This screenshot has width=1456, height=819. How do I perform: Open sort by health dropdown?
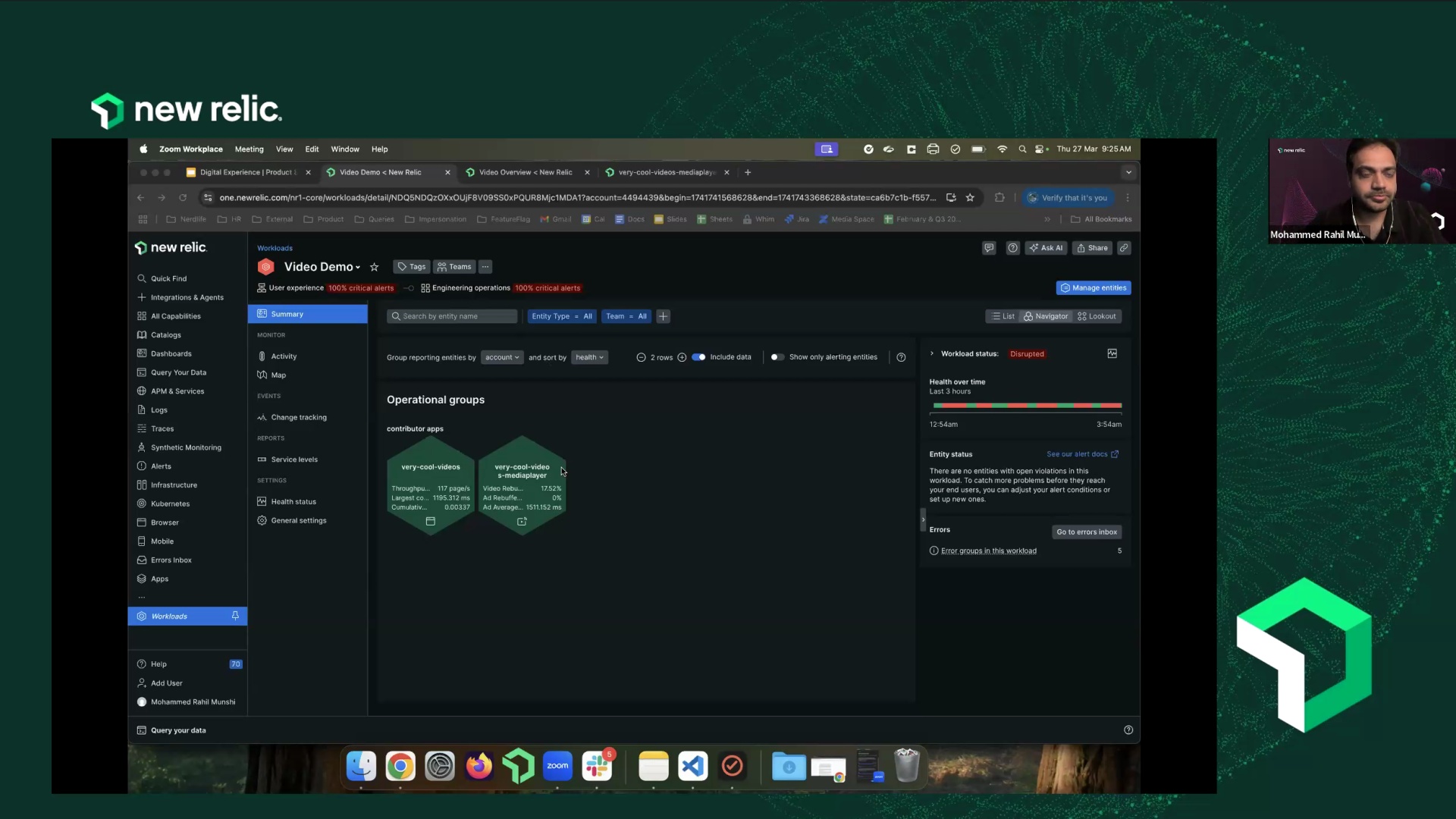(589, 357)
